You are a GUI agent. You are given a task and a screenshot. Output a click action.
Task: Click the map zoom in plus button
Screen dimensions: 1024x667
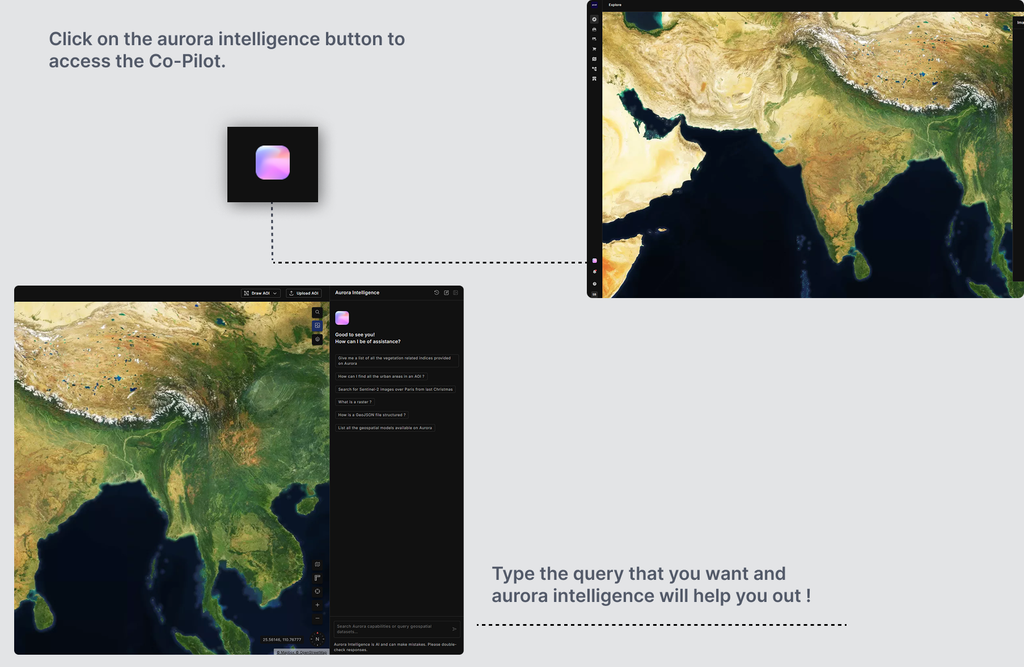point(317,605)
